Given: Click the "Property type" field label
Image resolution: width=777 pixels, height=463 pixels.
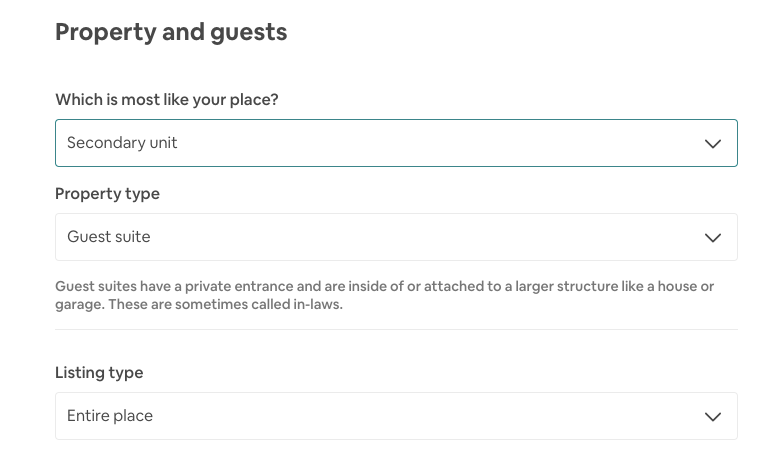Looking at the screenshot, I should [107, 194].
